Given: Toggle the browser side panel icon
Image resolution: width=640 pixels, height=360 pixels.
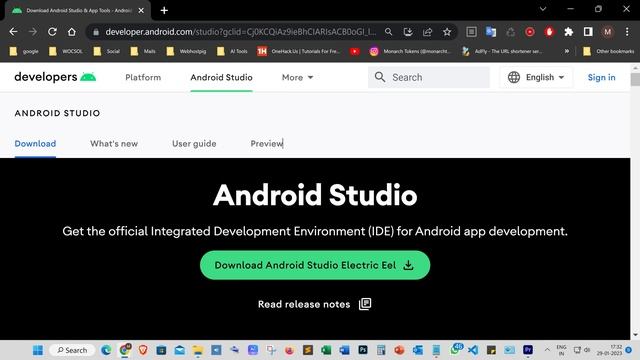Looking at the screenshot, I should tap(588, 32).
